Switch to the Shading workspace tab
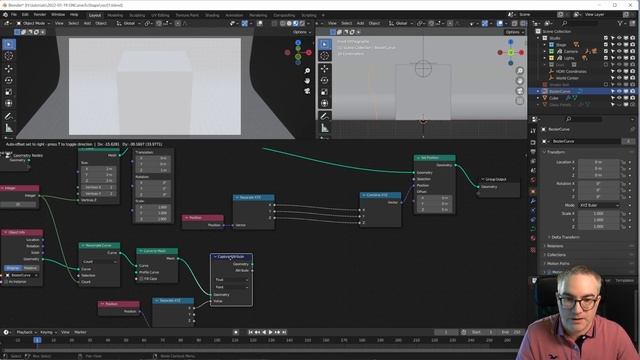 (212, 15)
